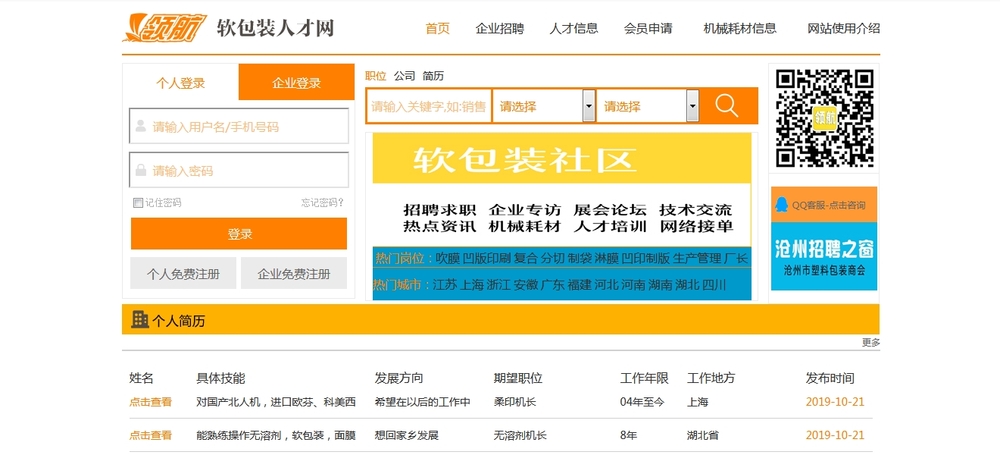Click 河南 in 热门城市
This screenshot has width=1000, height=455.
(633, 285)
